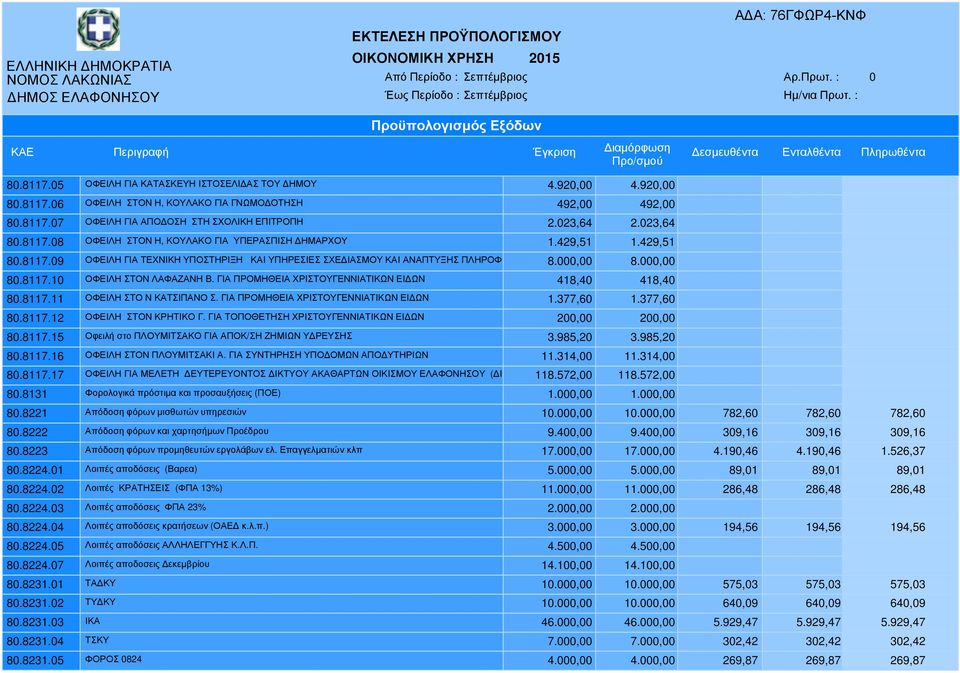The height and width of the screenshot is (673, 960).
Task: Click the Greek coat of arms emblem
Action: tap(98, 29)
